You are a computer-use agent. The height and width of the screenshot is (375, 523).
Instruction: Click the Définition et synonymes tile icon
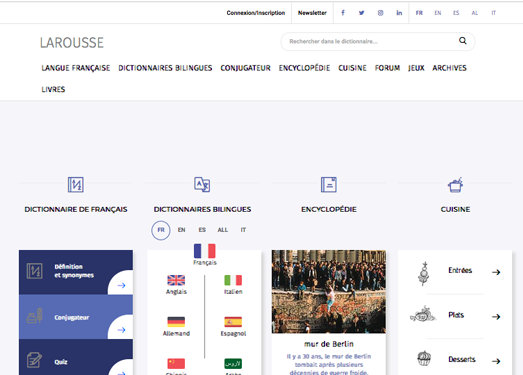coord(34,271)
